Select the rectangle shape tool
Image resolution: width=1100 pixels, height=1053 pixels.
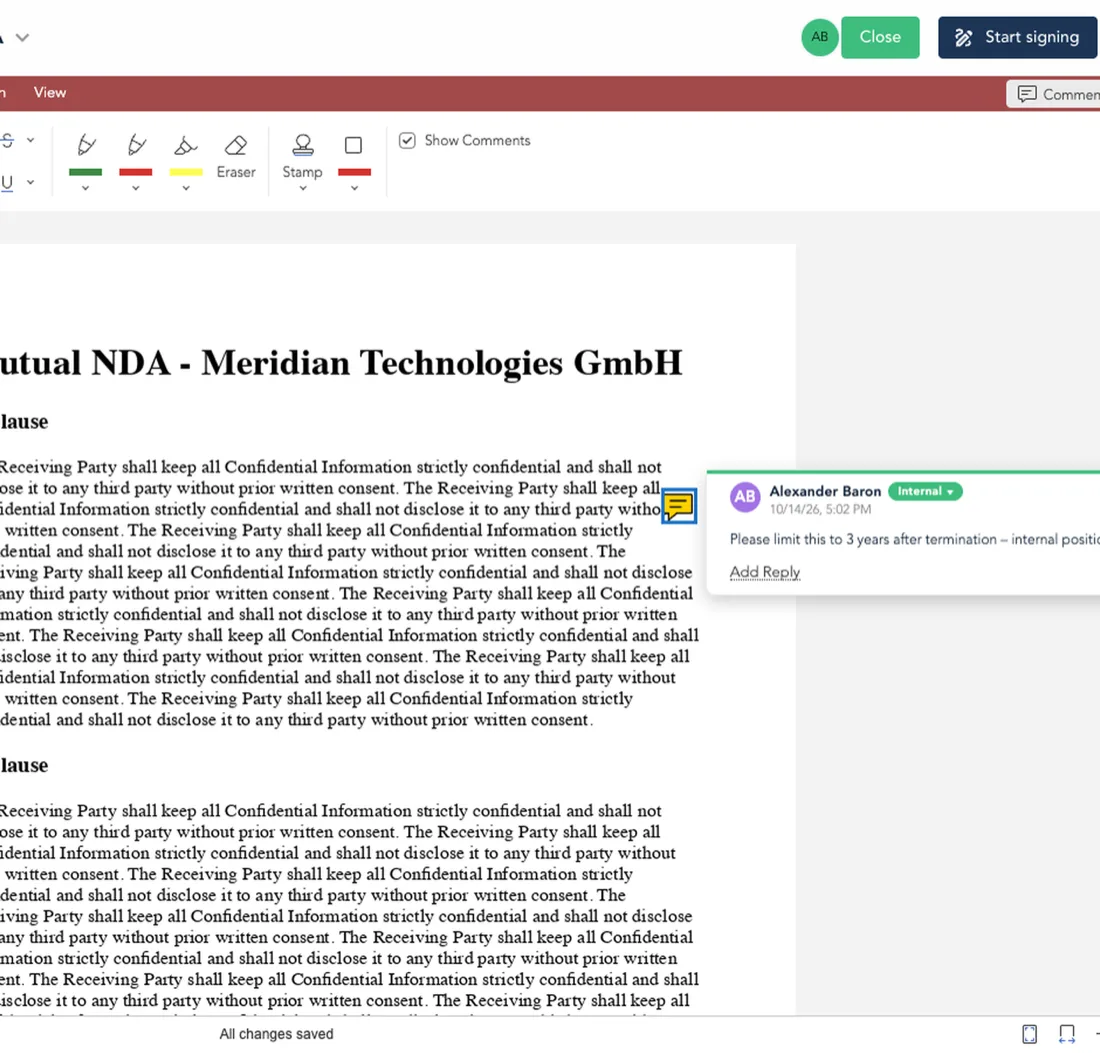coord(354,145)
